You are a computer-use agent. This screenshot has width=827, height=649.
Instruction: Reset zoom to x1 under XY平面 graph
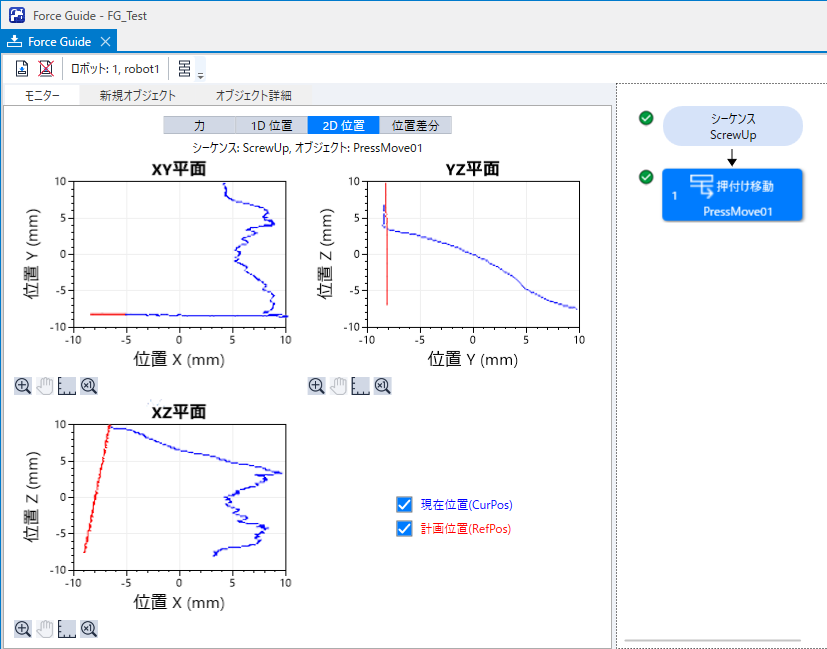tap(89, 385)
